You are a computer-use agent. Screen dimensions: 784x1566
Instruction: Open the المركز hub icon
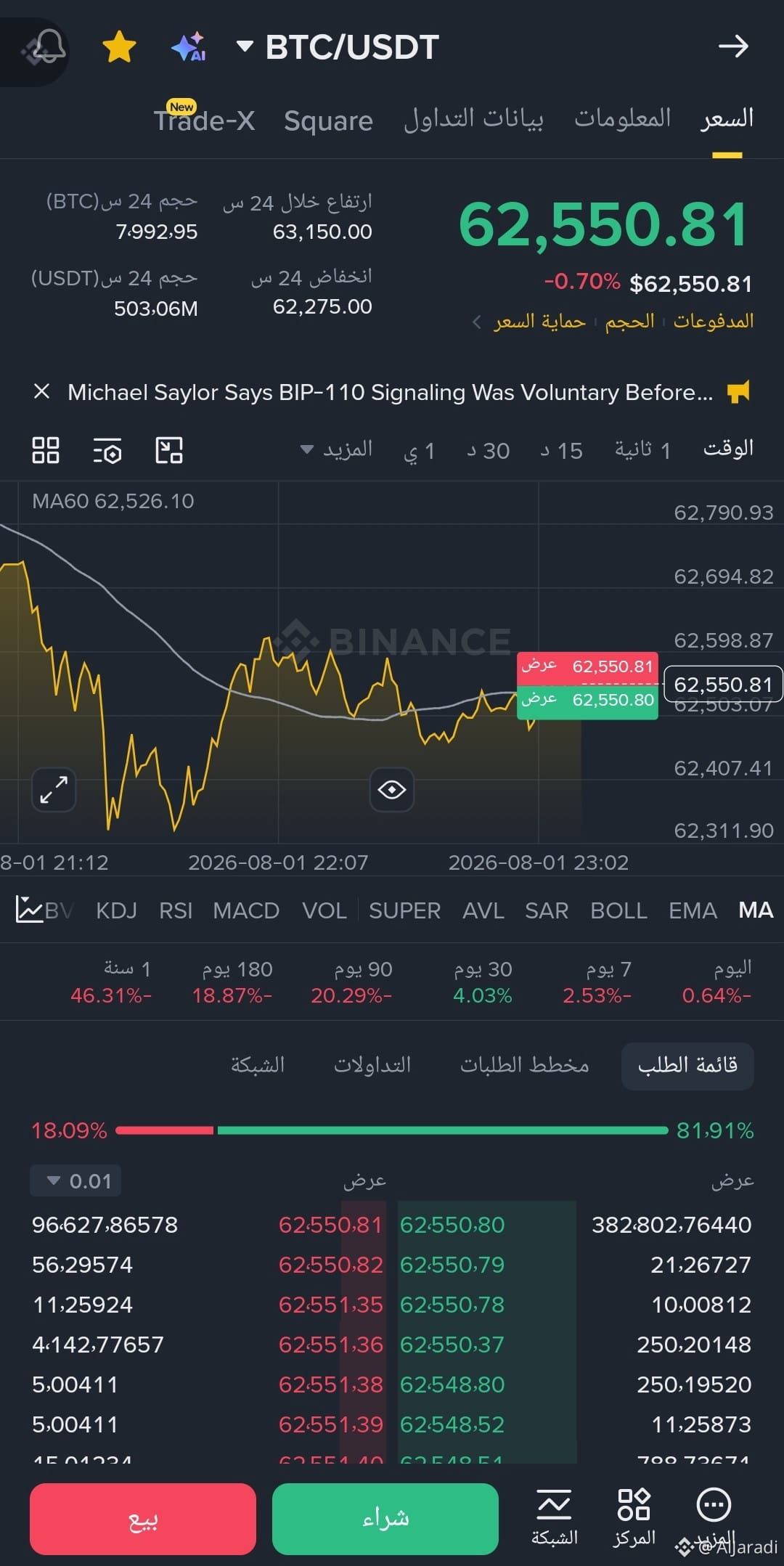[x=634, y=1517]
